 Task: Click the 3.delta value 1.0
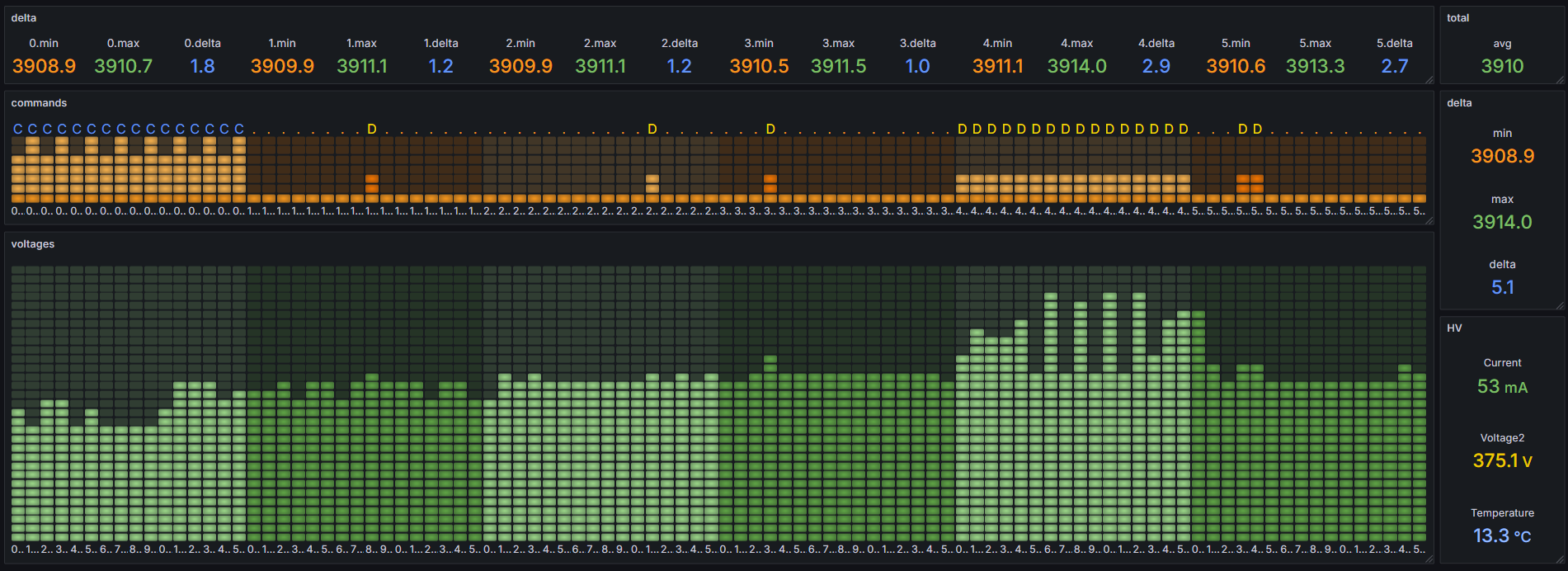click(x=917, y=66)
